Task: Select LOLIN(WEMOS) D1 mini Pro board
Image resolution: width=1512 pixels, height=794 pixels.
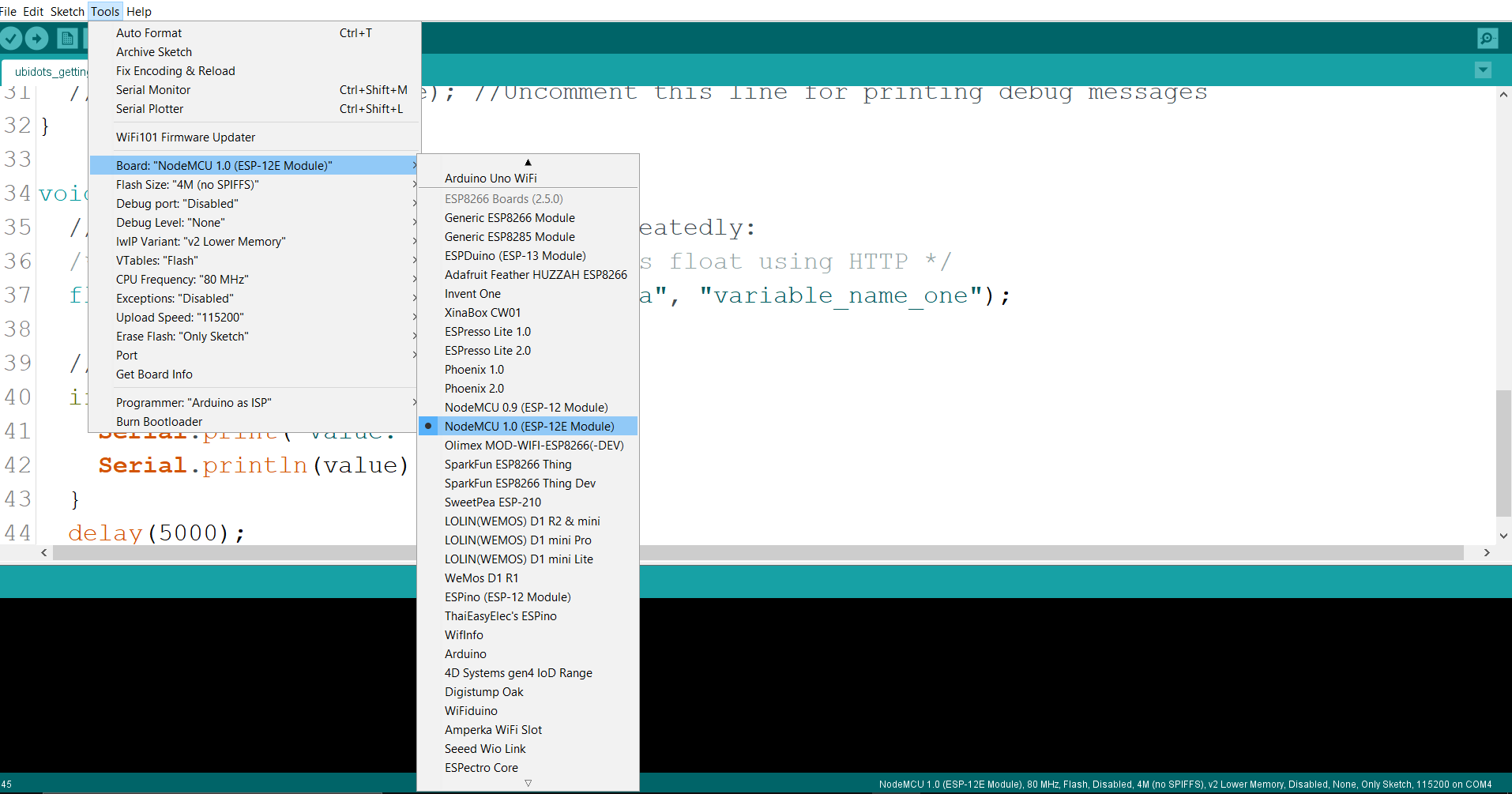Action: [528, 540]
